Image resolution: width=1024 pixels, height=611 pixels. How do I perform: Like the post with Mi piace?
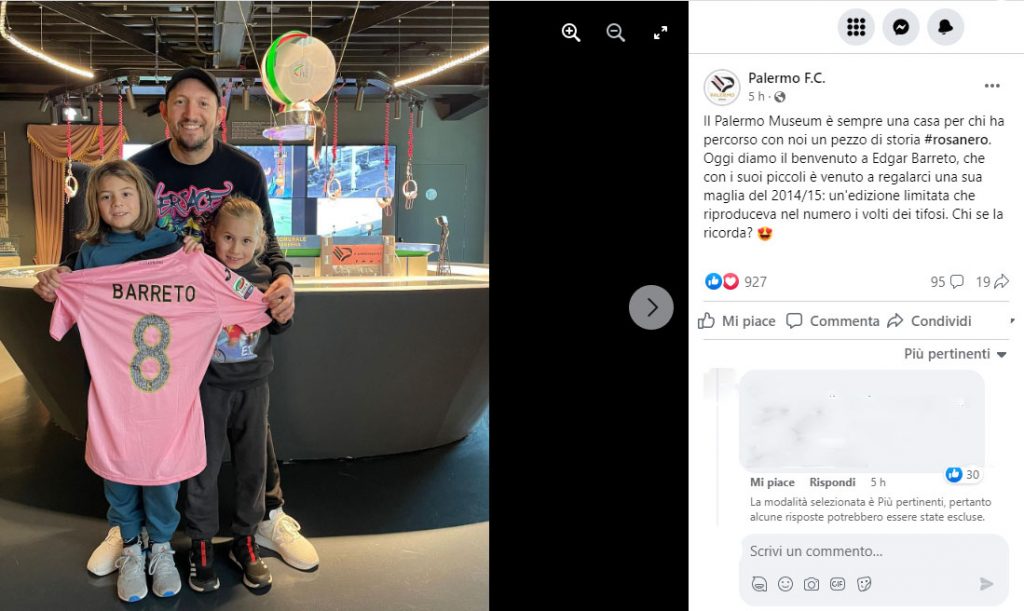point(737,321)
